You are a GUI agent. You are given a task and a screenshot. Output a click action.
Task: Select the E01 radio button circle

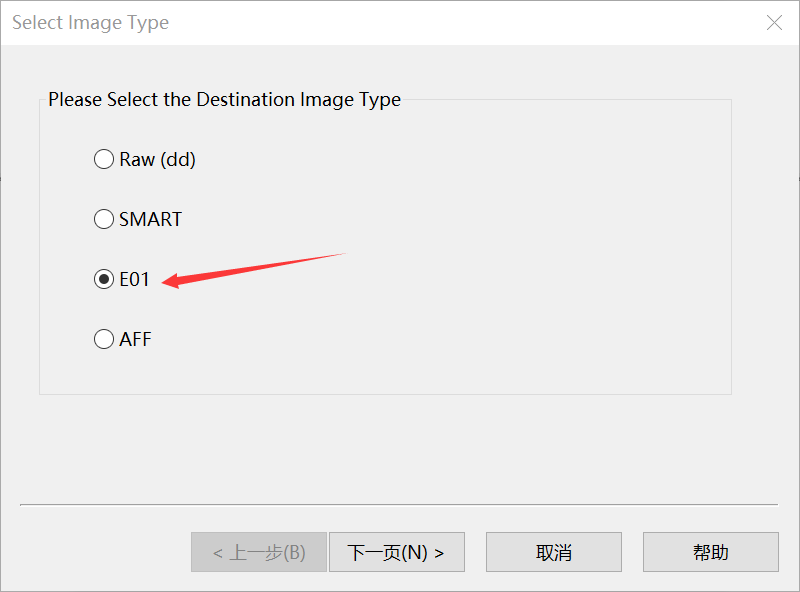(104, 279)
